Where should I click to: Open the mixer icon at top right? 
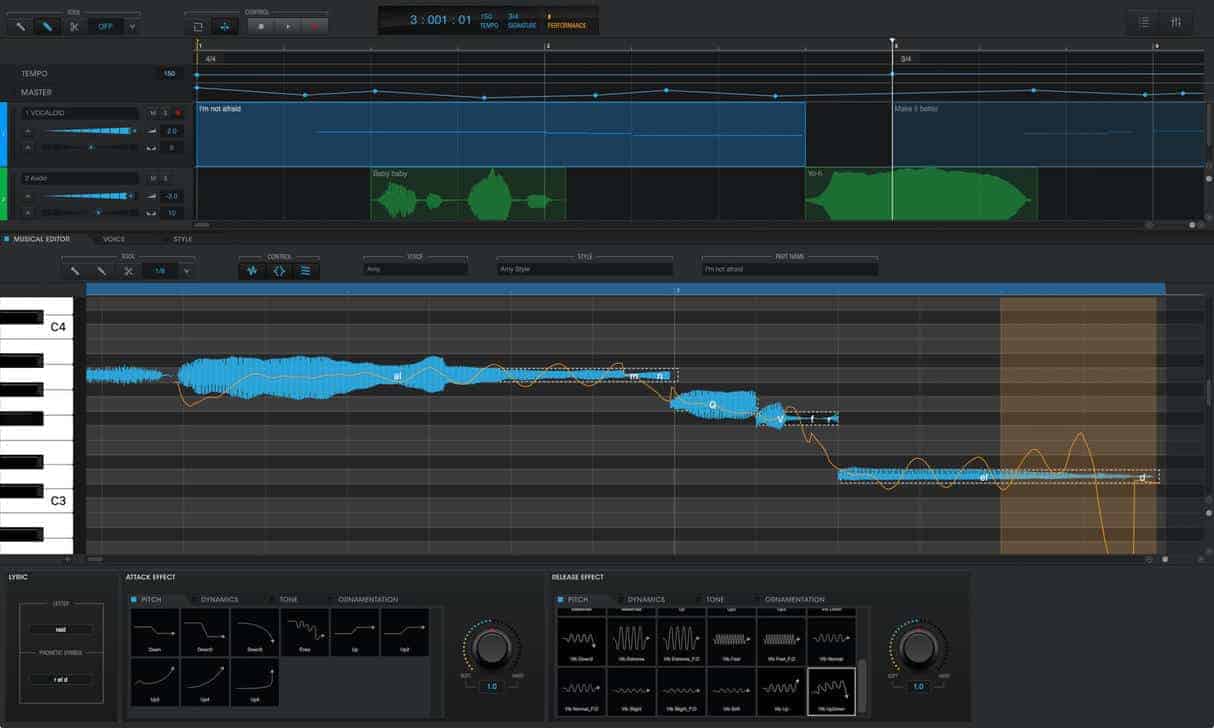[1177, 22]
